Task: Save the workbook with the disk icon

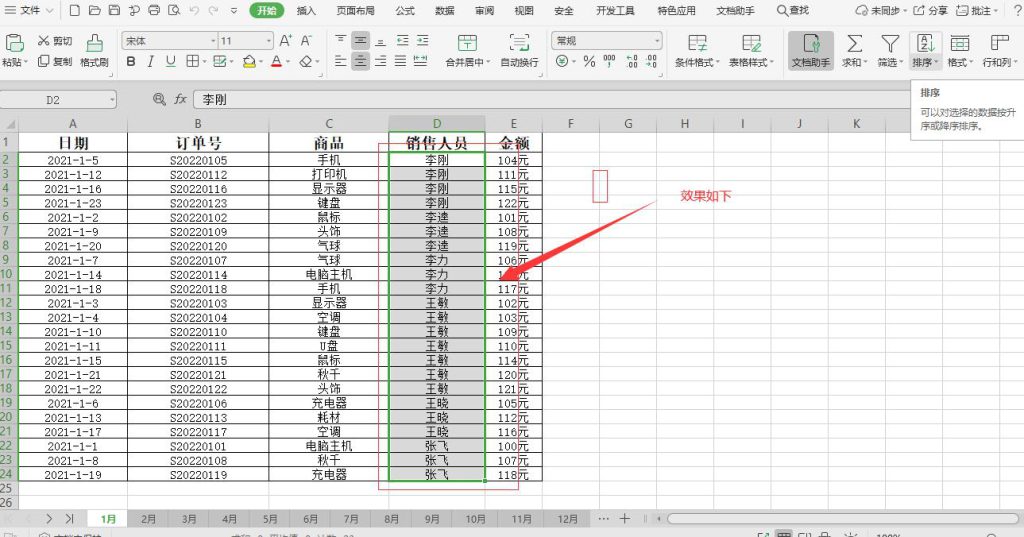Action: tap(114, 10)
